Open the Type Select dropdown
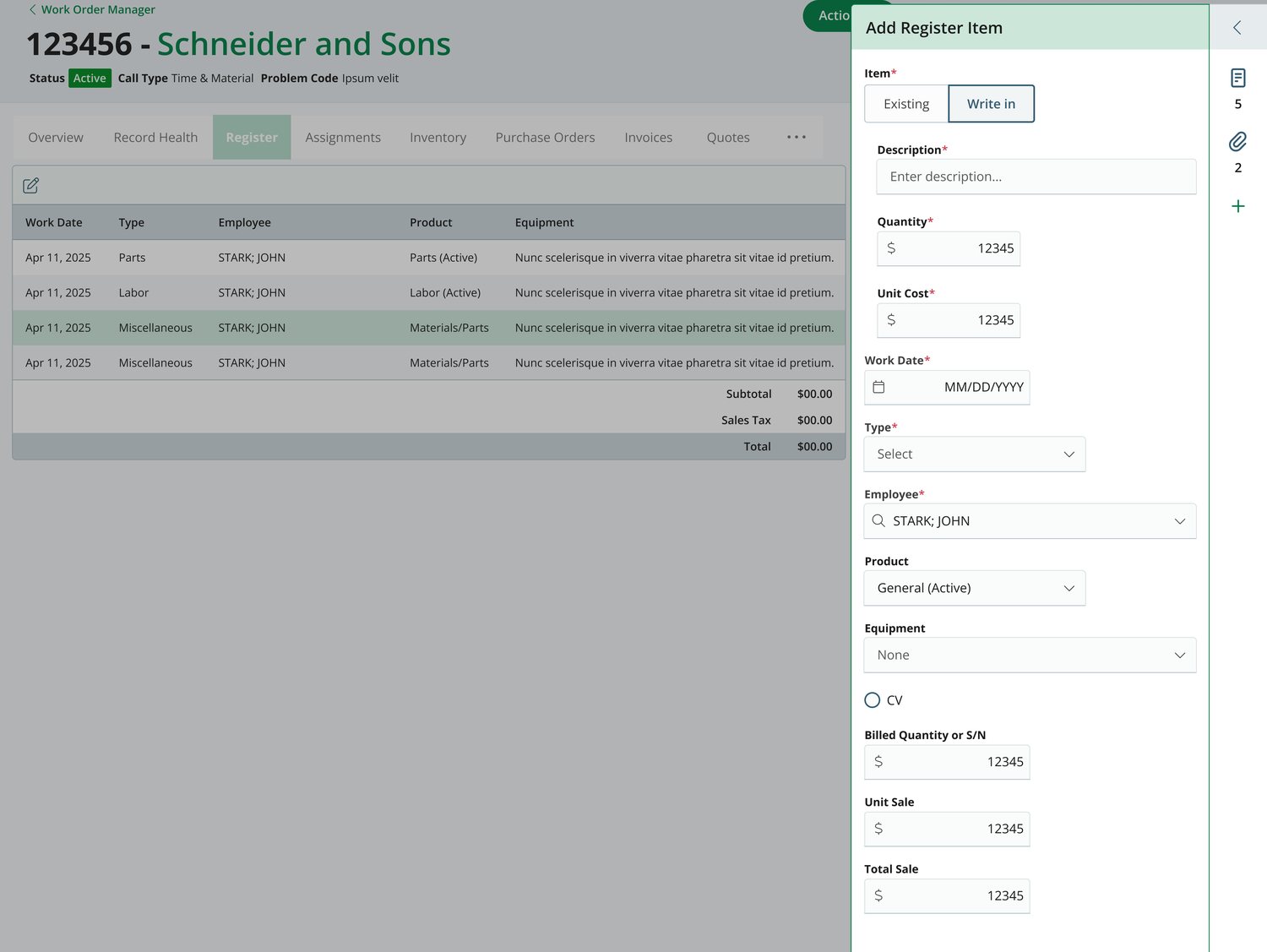Viewport: 1267px width, 952px height. tap(975, 454)
